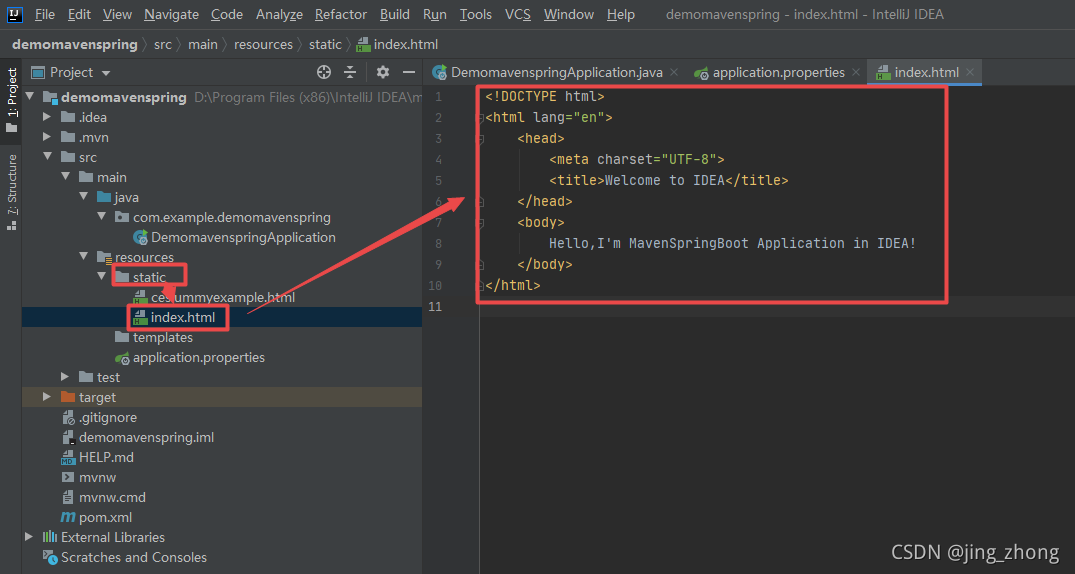The width and height of the screenshot is (1075, 574).
Task: Expand External Libraries node
Action: click(x=29, y=537)
